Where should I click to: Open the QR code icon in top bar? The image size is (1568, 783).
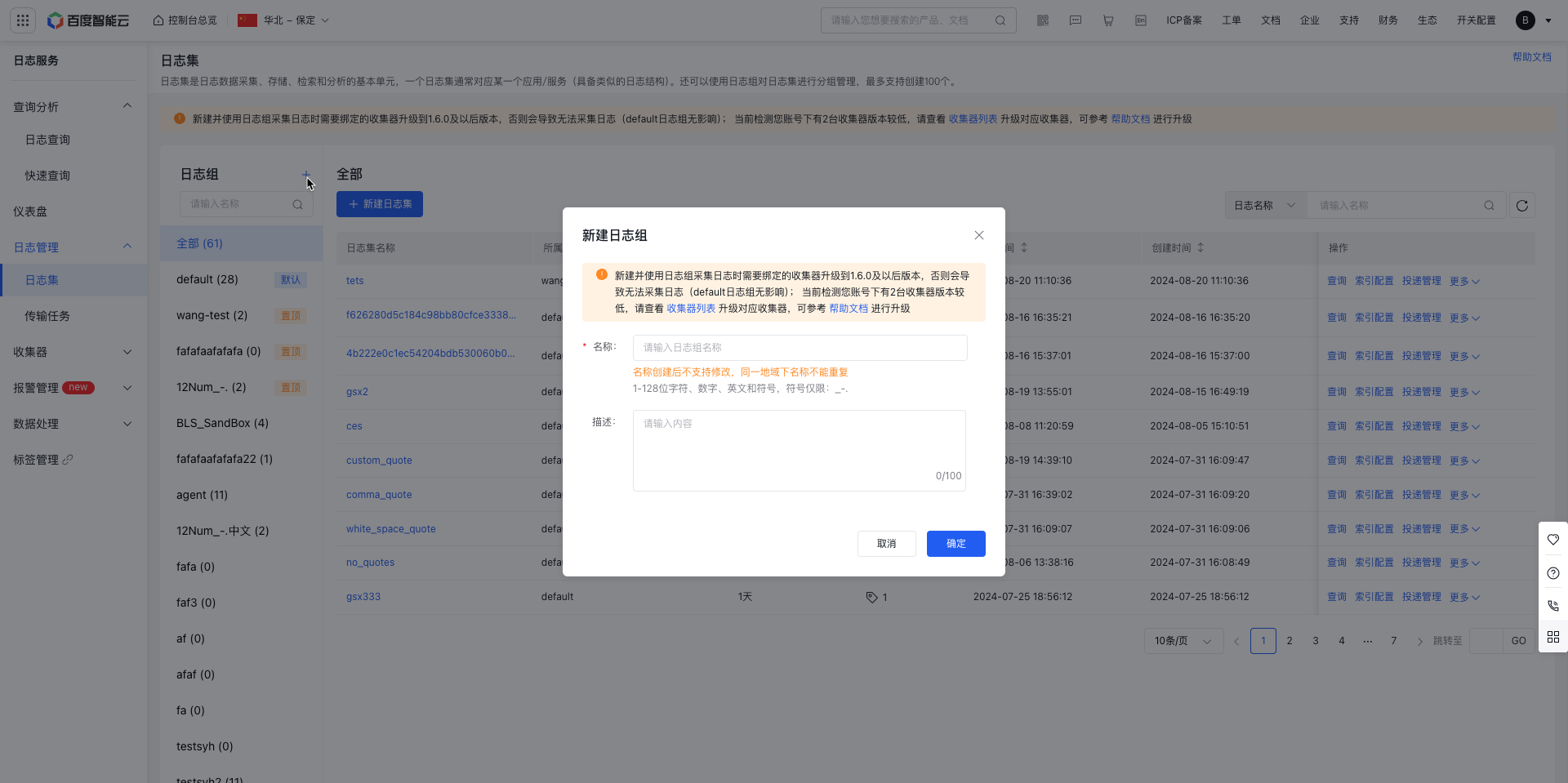(x=1043, y=20)
